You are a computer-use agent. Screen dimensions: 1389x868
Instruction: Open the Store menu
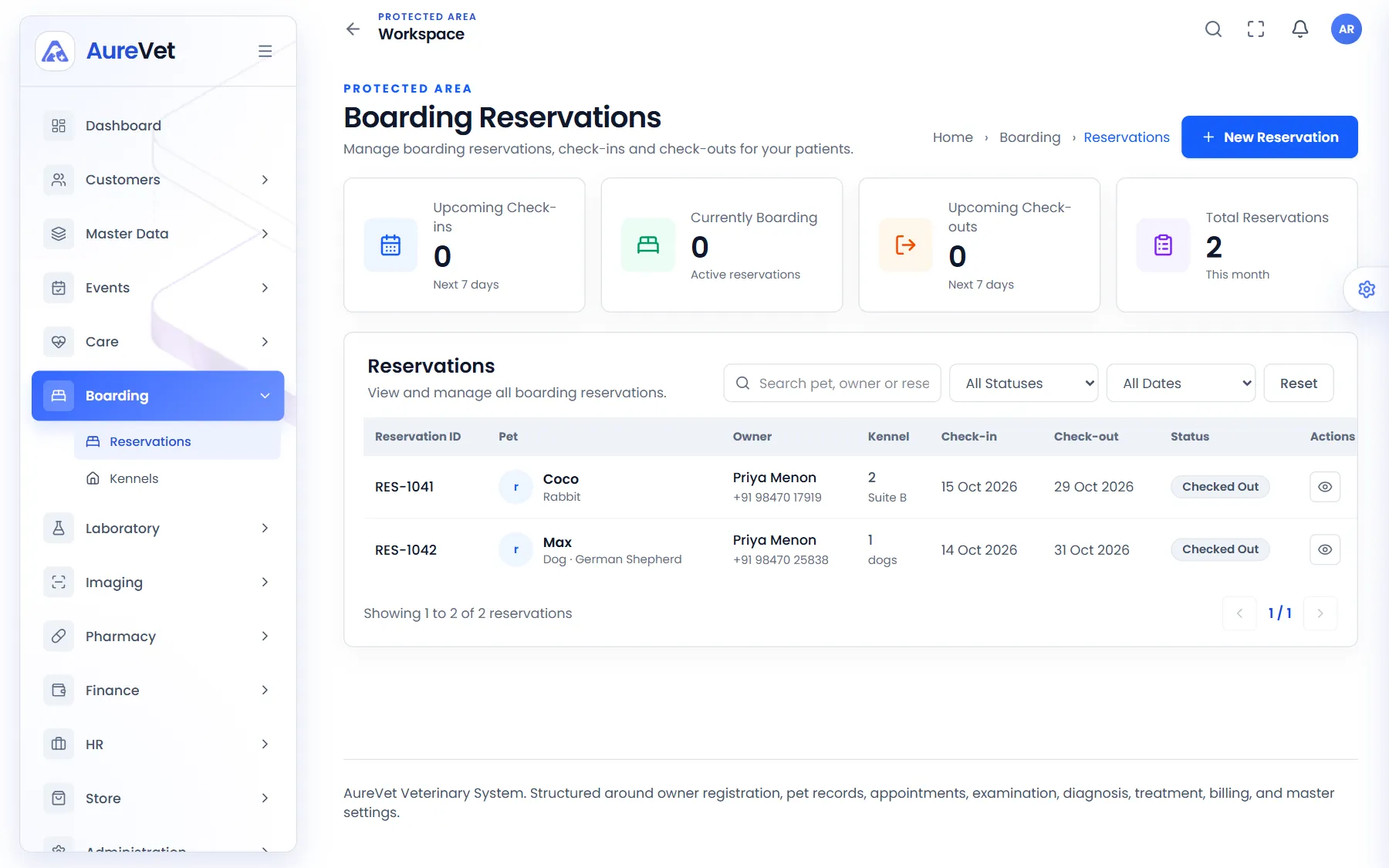158,799
